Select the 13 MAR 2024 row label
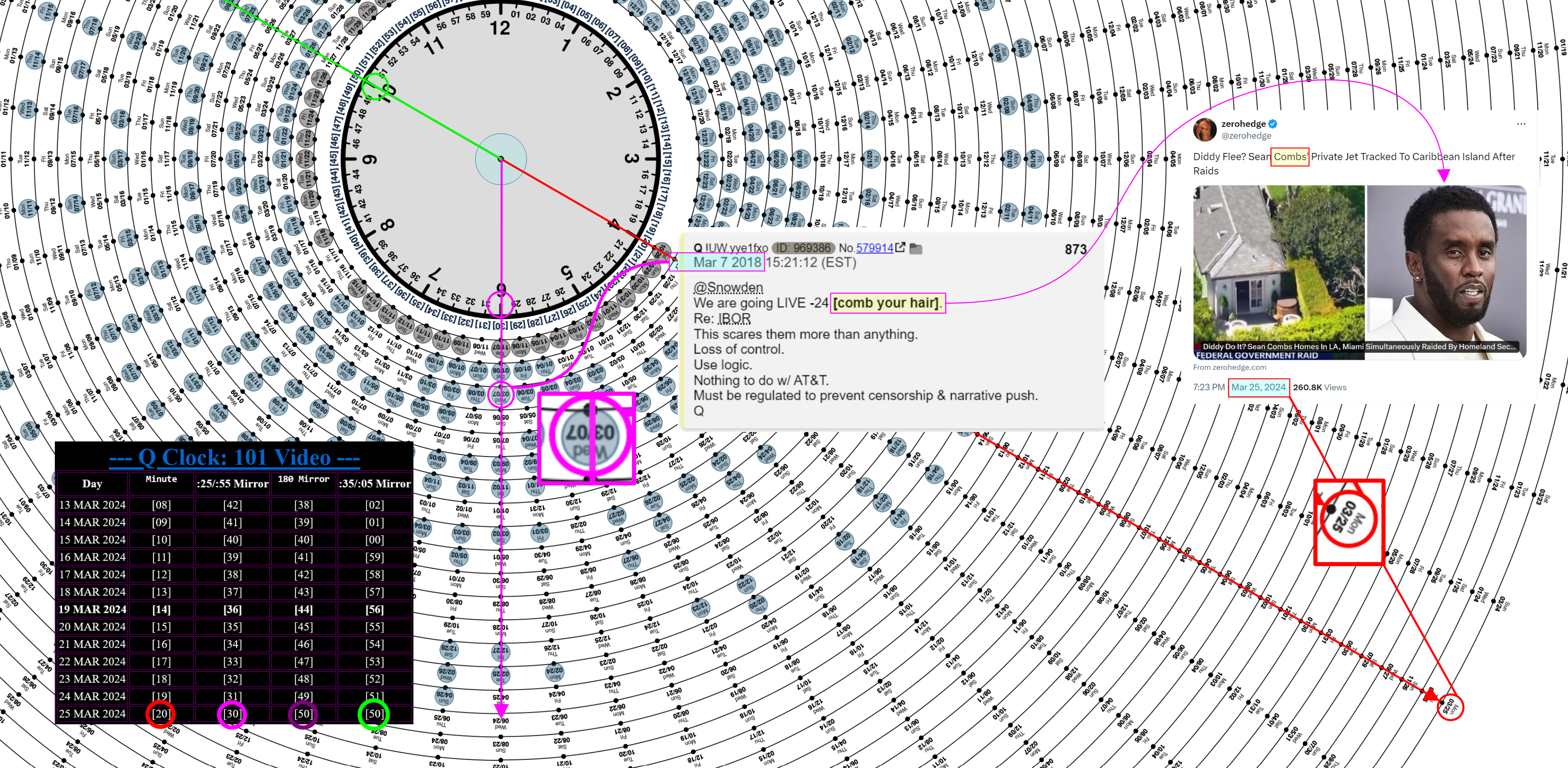Image resolution: width=1568 pixels, height=768 pixels. pyautogui.click(x=92, y=505)
